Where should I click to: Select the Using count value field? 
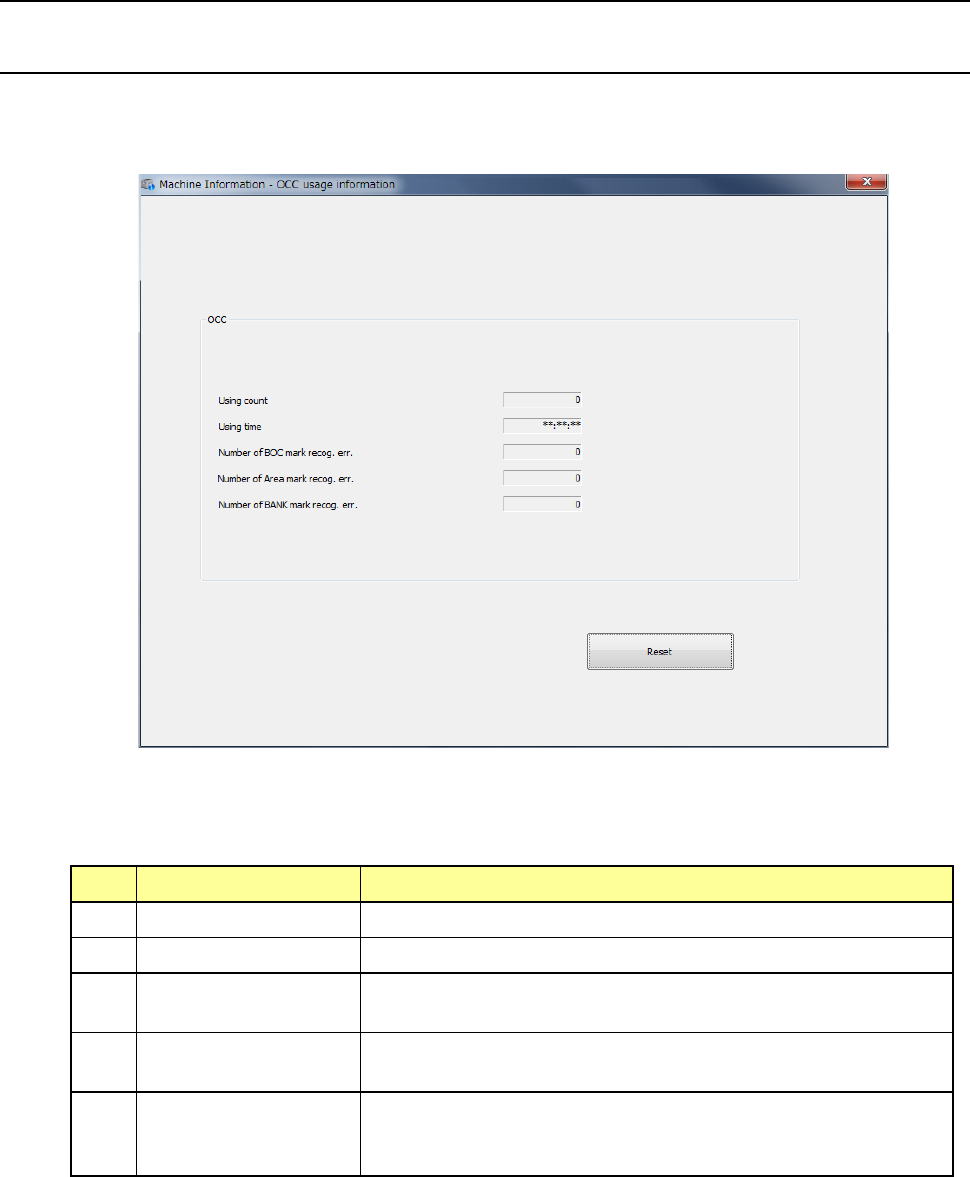tap(542, 400)
